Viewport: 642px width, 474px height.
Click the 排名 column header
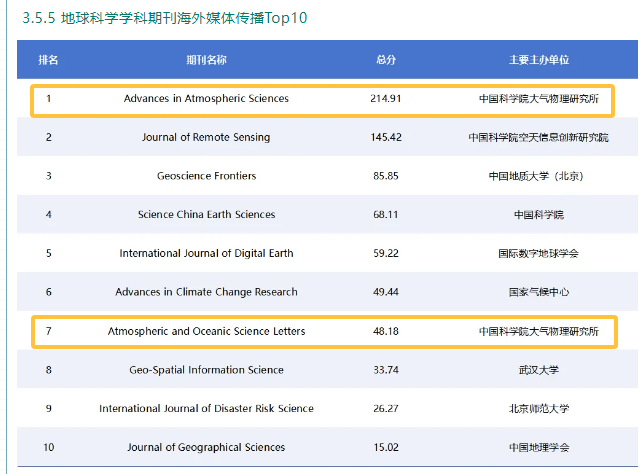coord(48,60)
